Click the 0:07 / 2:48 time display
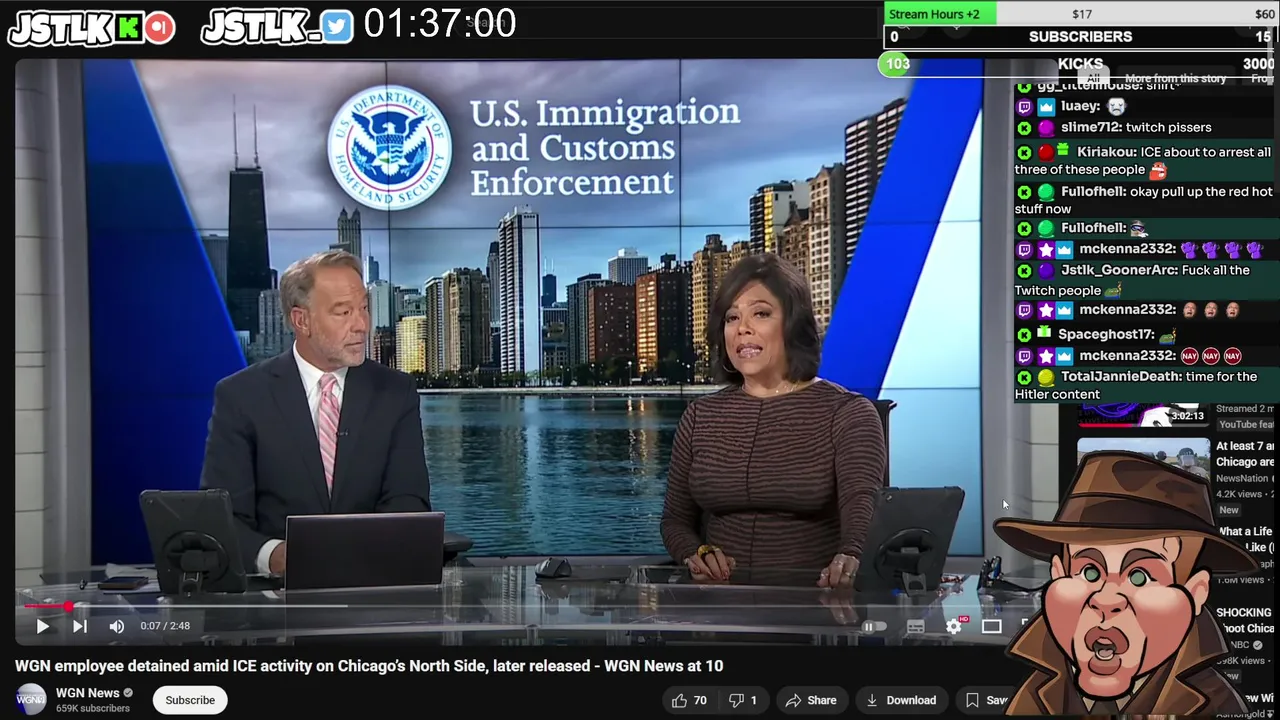1280x720 pixels. point(165,626)
